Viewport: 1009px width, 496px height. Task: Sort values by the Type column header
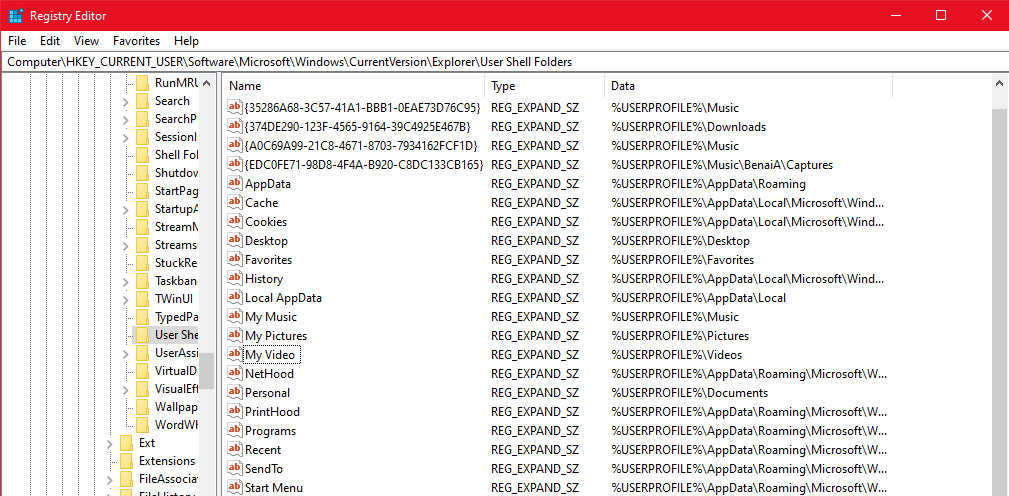click(544, 86)
